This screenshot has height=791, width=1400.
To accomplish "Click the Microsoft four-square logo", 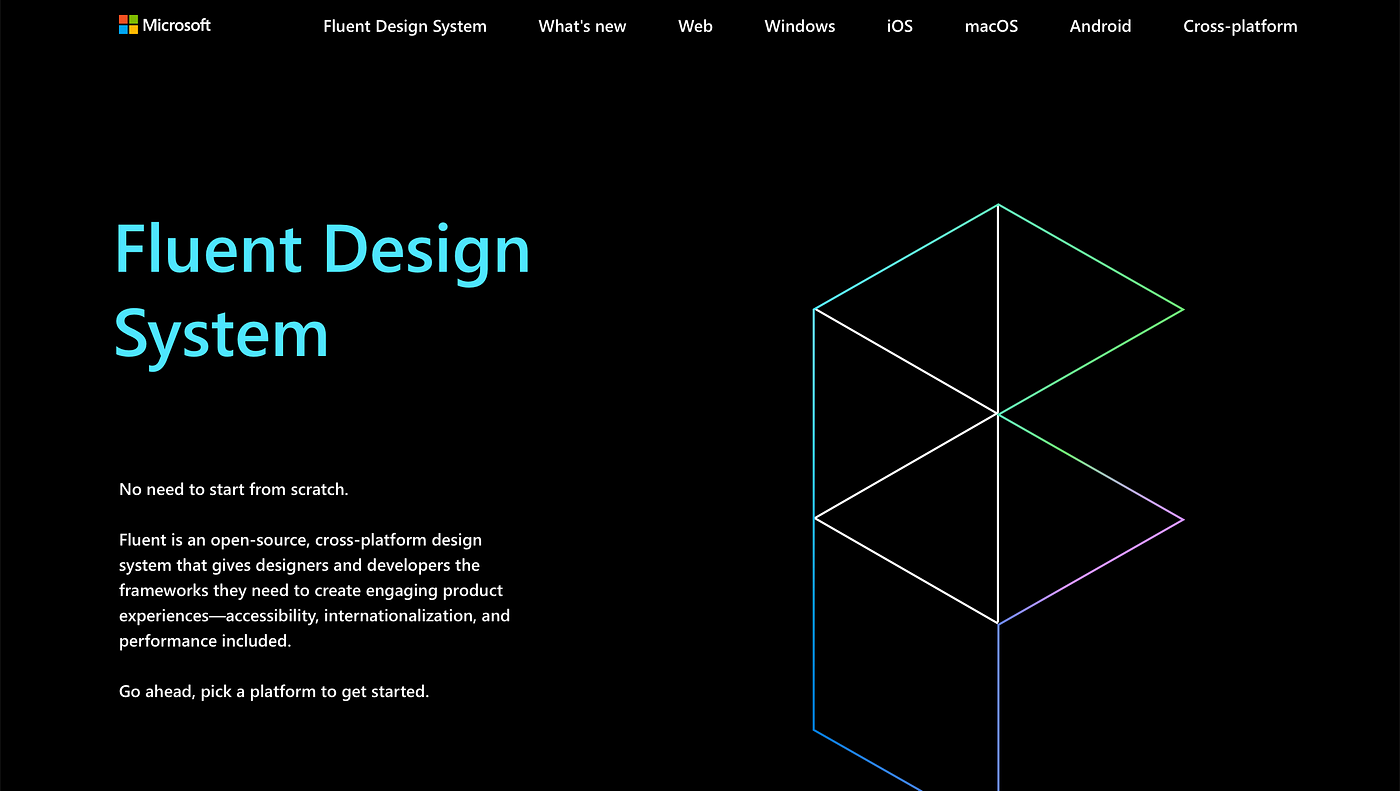I will click(x=127, y=24).
